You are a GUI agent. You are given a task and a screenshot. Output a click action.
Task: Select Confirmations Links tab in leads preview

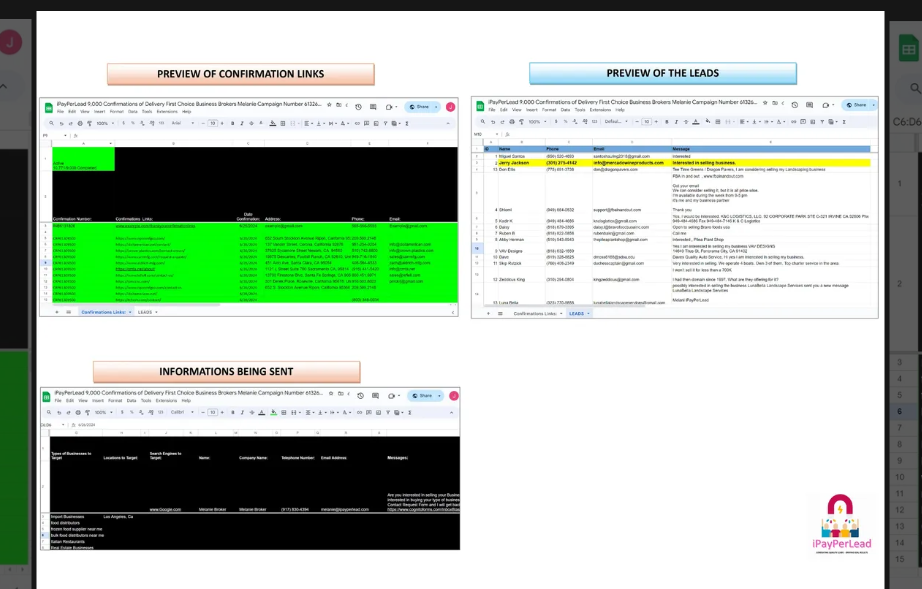pyautogui.click(x=535, y=313)
